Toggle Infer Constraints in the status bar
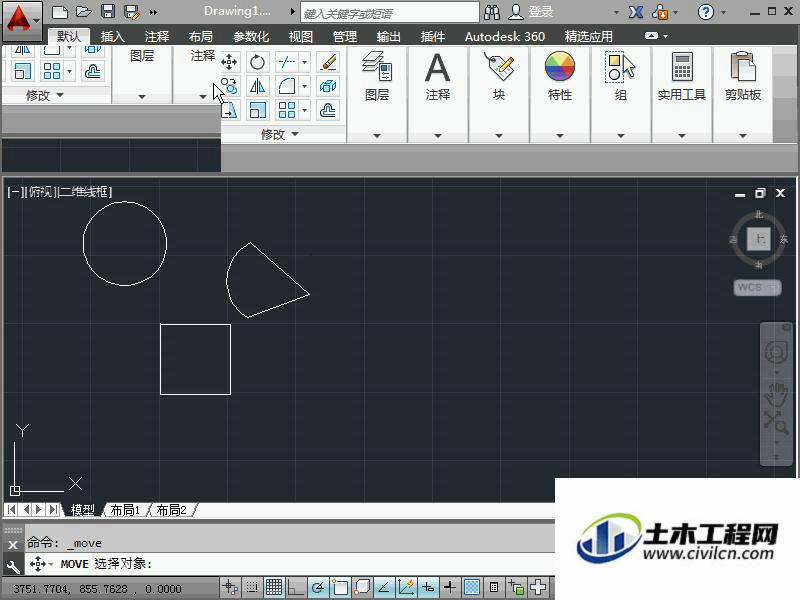Image resolution: width=800 pixels, height=600 pixels. click(x=231, y=588)
